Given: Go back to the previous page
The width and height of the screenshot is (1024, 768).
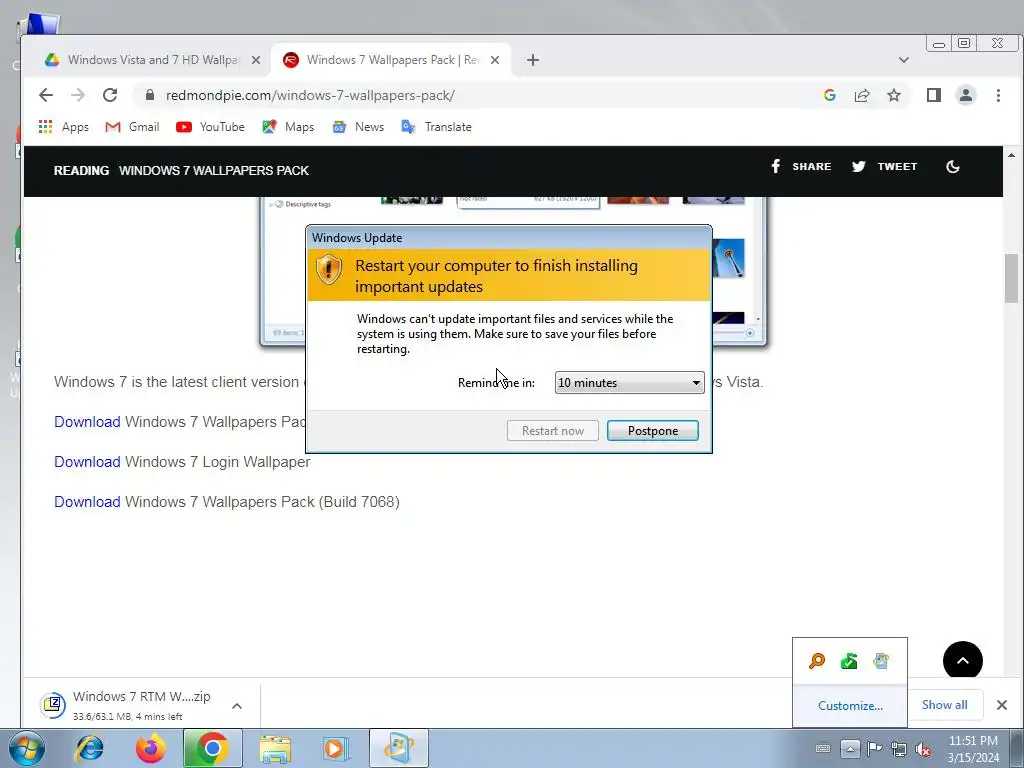Looking at the screenshot, I should point(46,95).
